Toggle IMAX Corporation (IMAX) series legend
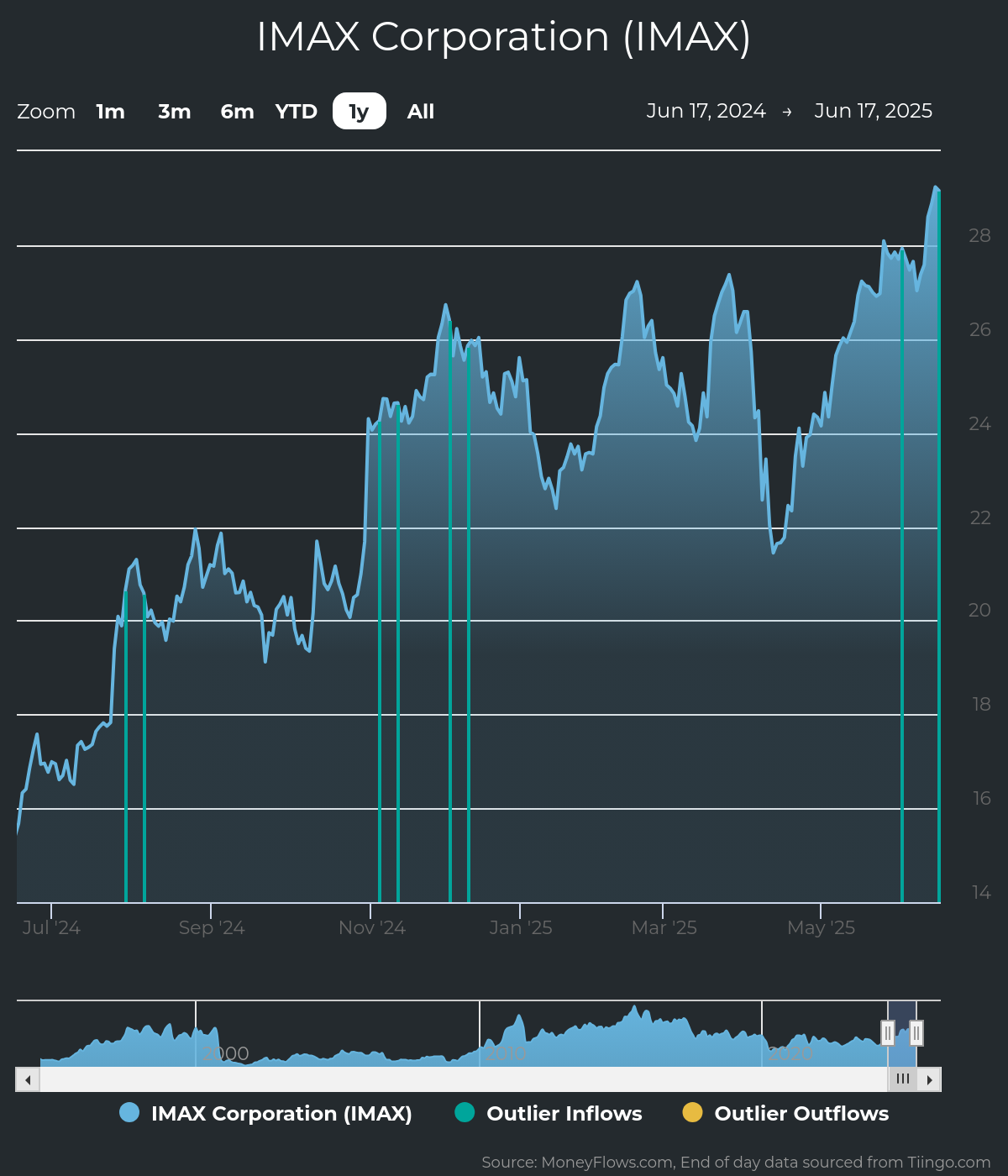The width and height of the screenshot is (1008, 1176). [x=266, y=1113]
